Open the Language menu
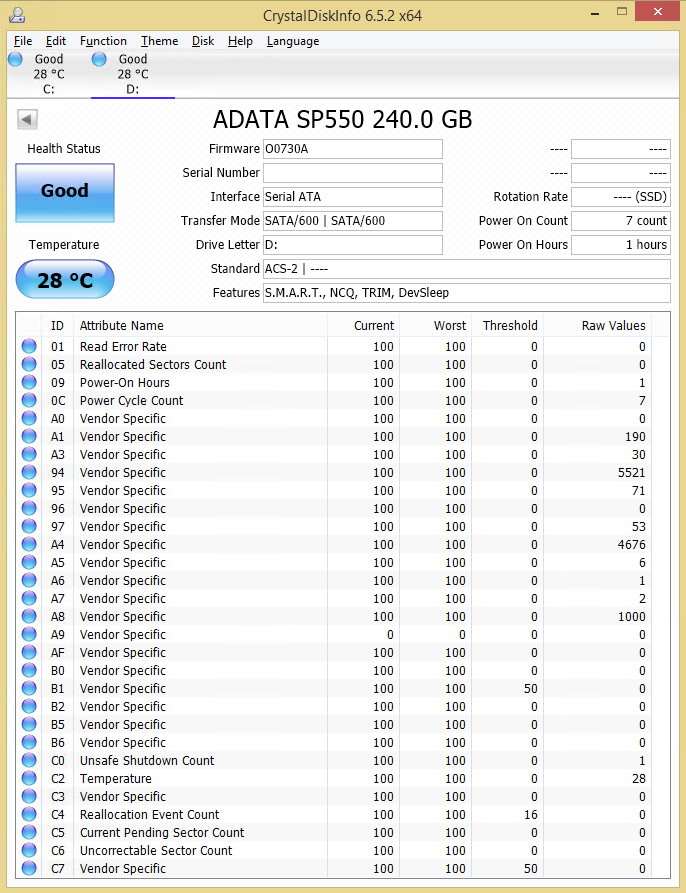The image size is (686, 893). [x=293, y=41]
